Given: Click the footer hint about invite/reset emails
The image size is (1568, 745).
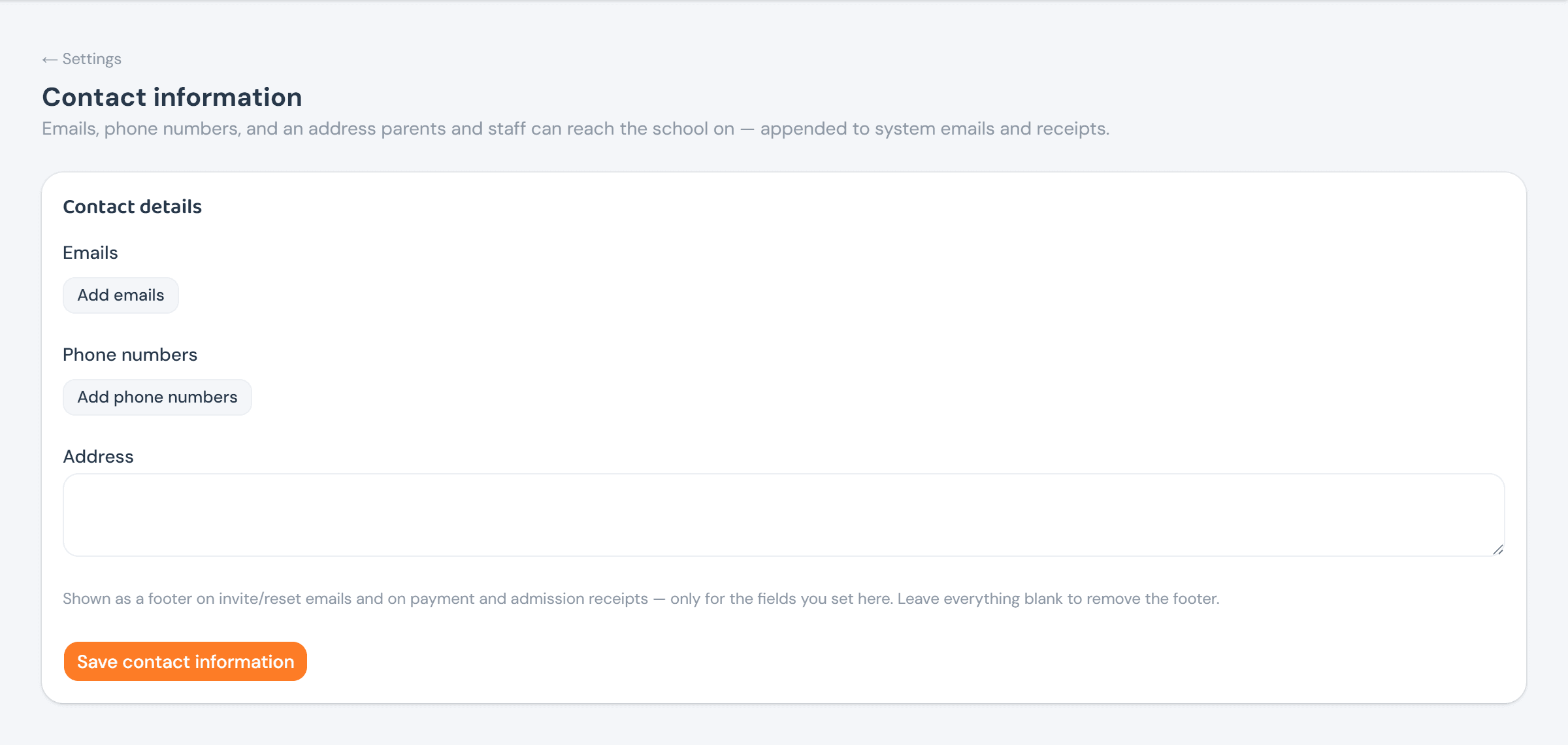Looking at the screenshot, I should pos(641,599).
